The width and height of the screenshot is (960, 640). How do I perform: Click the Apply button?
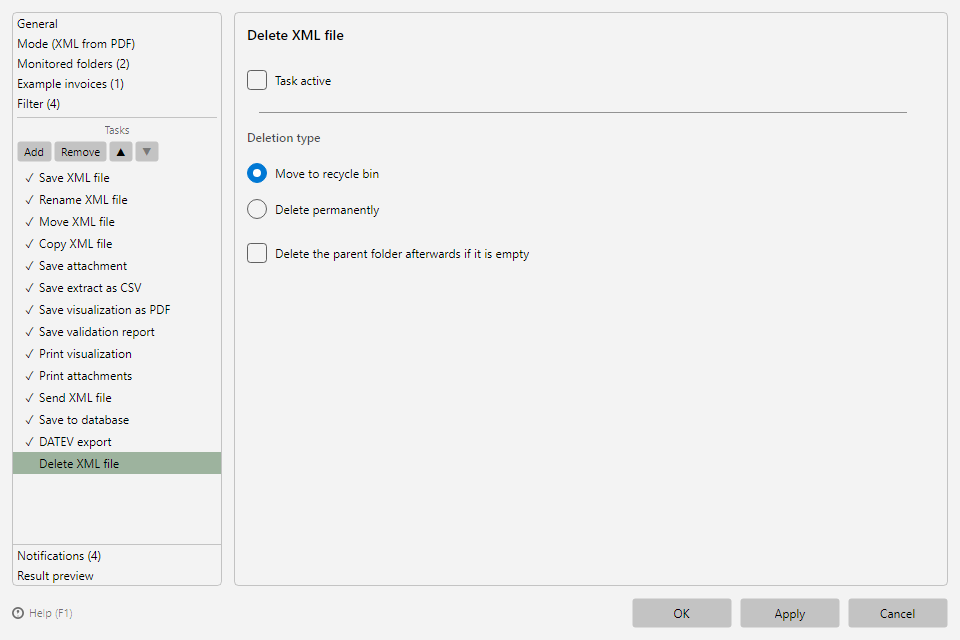tap(790, 613)
